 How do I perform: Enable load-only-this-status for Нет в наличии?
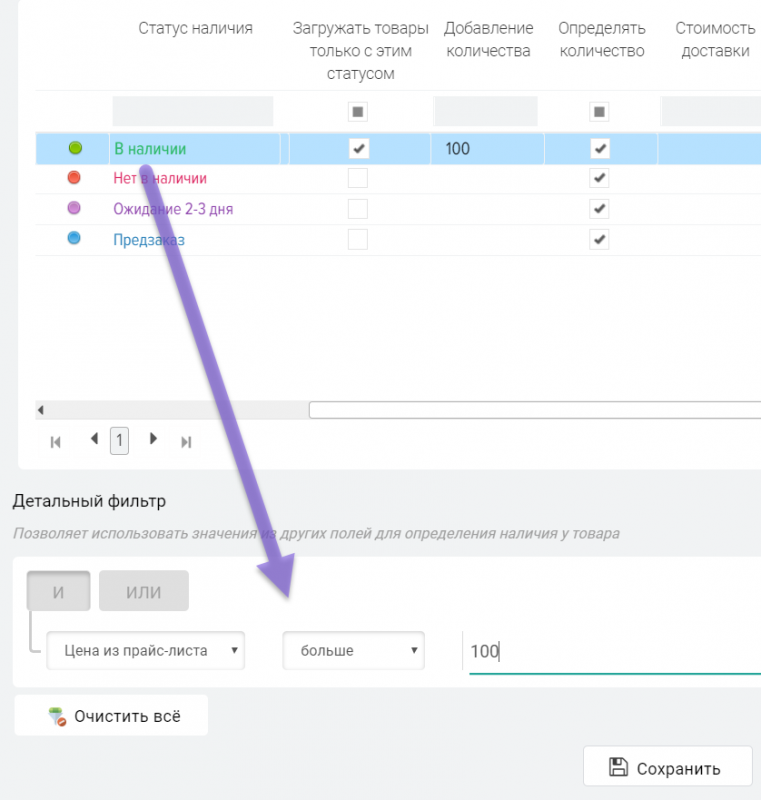[358, 178]
